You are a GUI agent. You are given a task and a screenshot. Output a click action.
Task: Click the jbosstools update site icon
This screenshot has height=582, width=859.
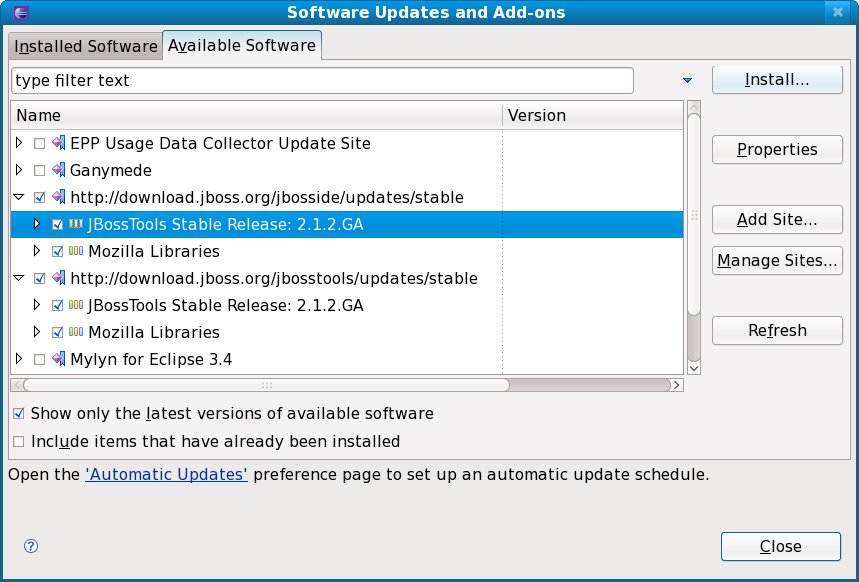58,278
